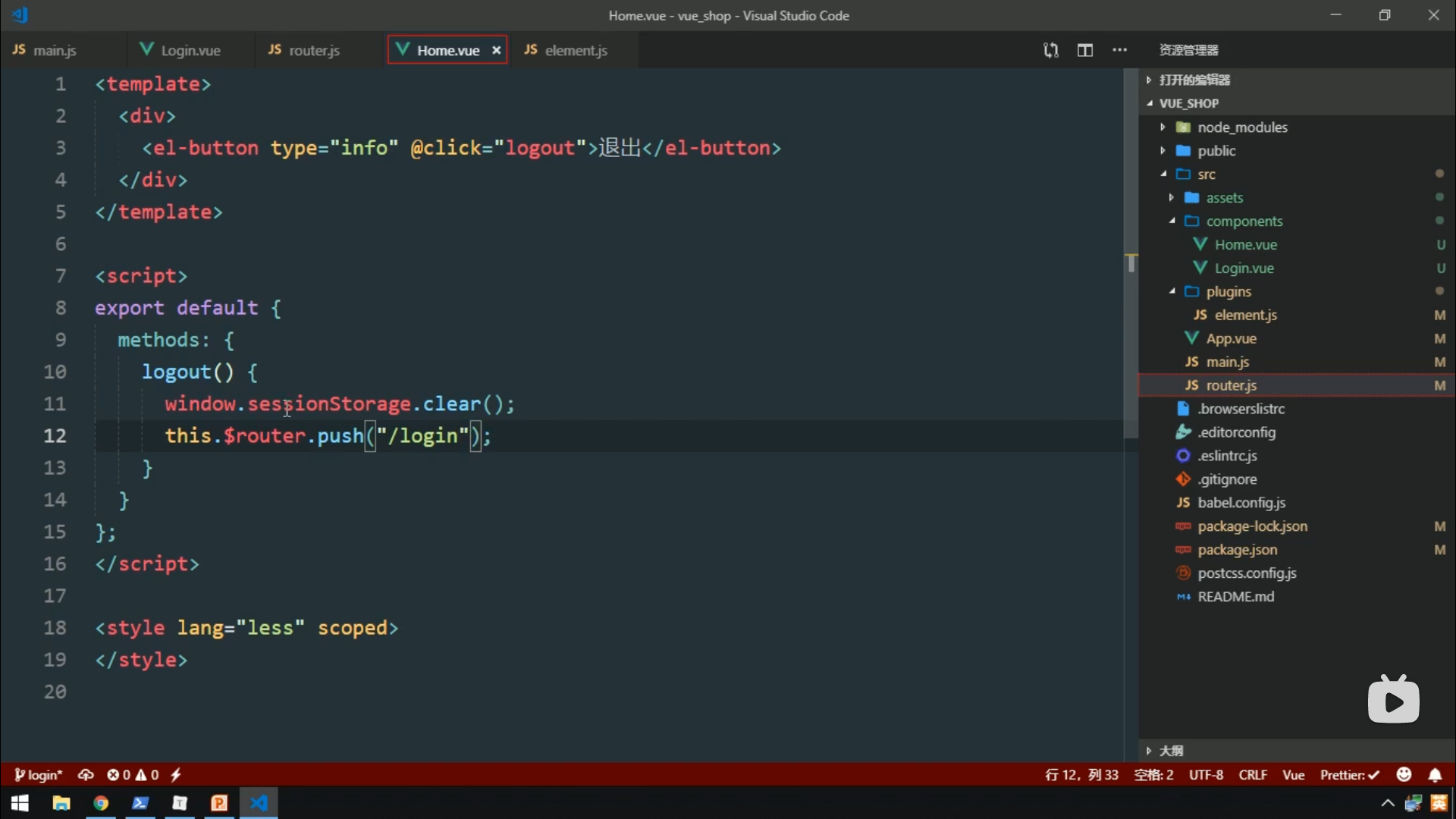
Task: Click the VS Code logo menu icon
Action: [x=20, y=15]
